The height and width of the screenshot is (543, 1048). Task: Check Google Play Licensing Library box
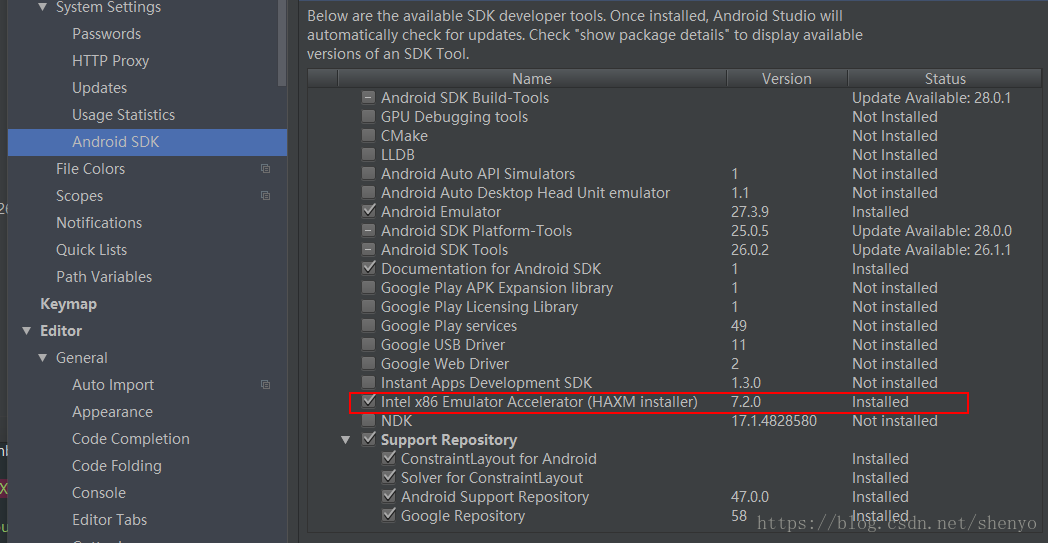coord(368,307)
